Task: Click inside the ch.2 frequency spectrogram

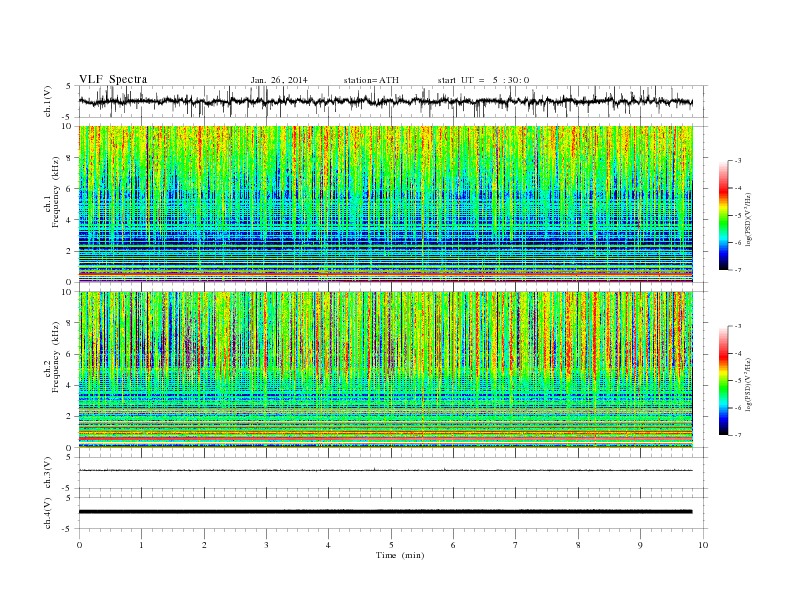Action: [386, 369]
